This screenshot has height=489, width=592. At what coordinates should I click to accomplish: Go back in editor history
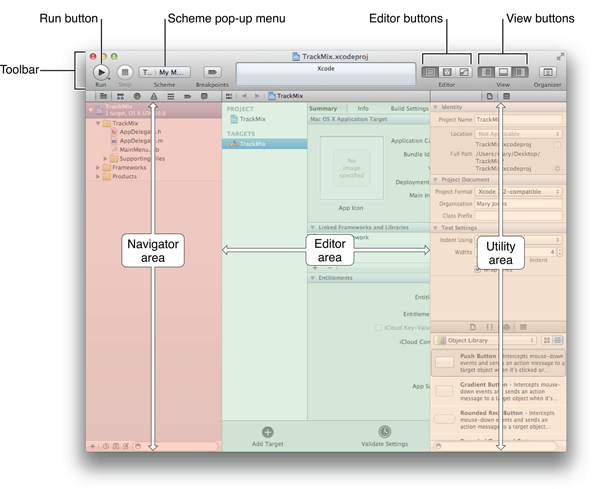point(244,96)
